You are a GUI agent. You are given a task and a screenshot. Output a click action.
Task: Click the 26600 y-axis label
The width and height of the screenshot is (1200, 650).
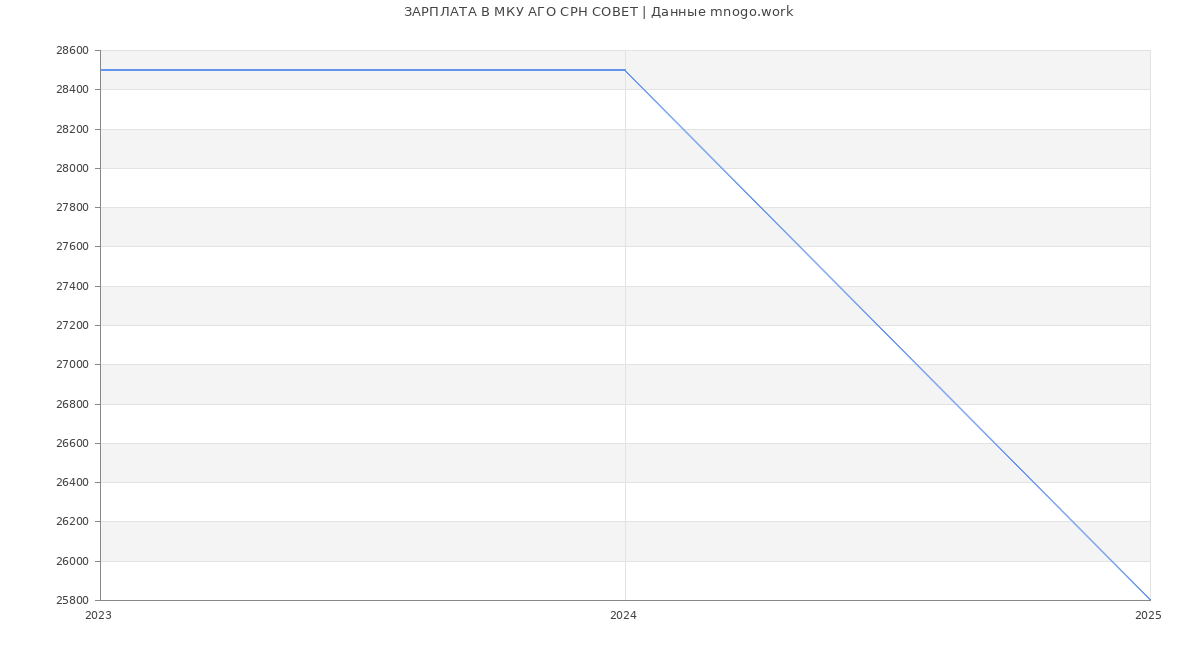click(x=72, y=444)
